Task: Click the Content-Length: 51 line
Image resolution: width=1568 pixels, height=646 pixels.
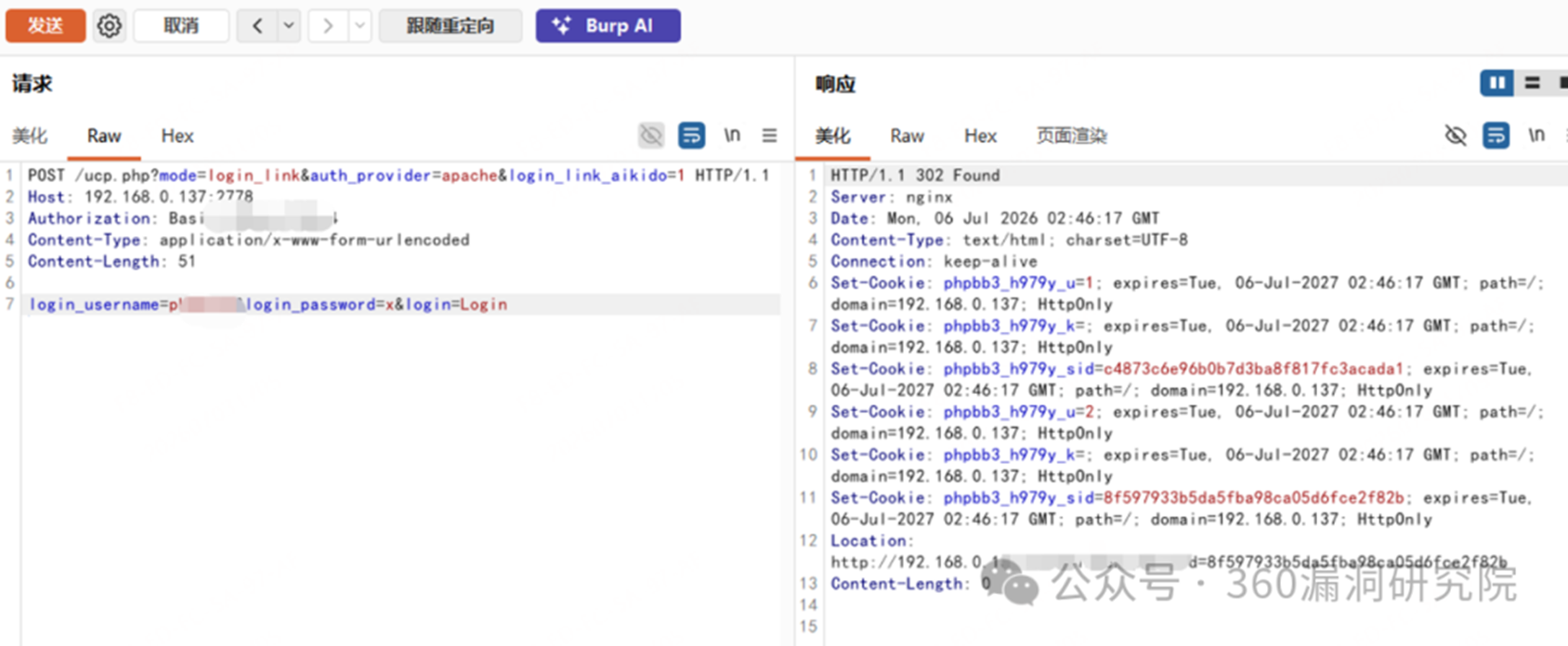Action: [111, 261]
